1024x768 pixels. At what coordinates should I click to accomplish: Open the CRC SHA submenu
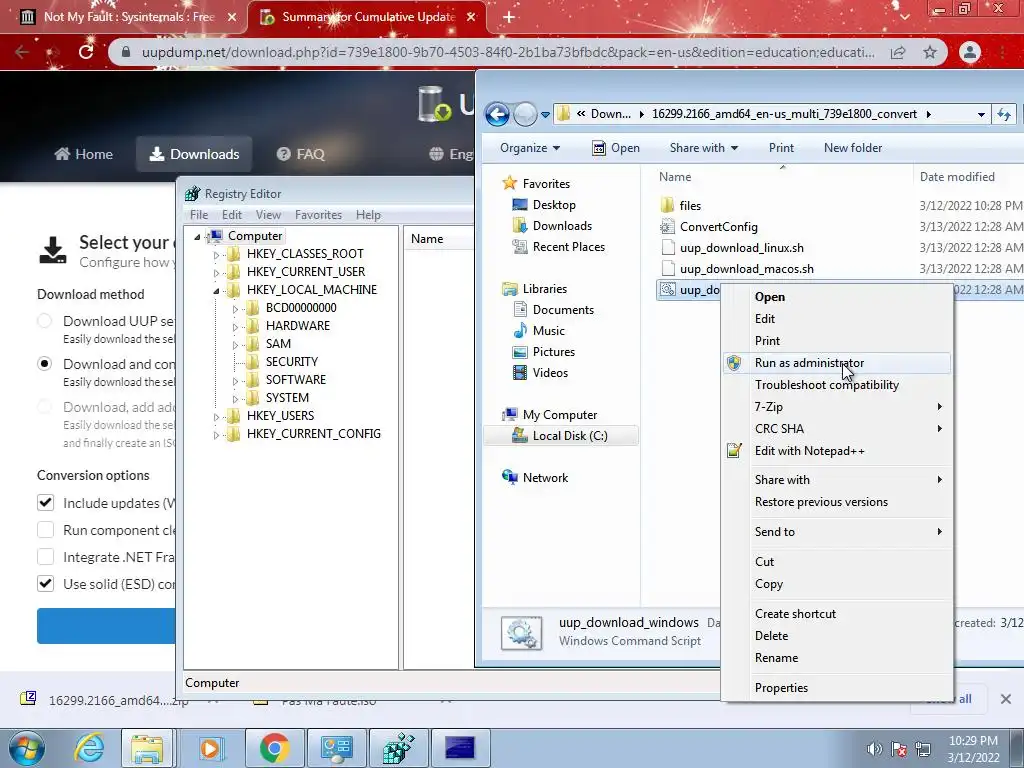[x=836, y=429]
